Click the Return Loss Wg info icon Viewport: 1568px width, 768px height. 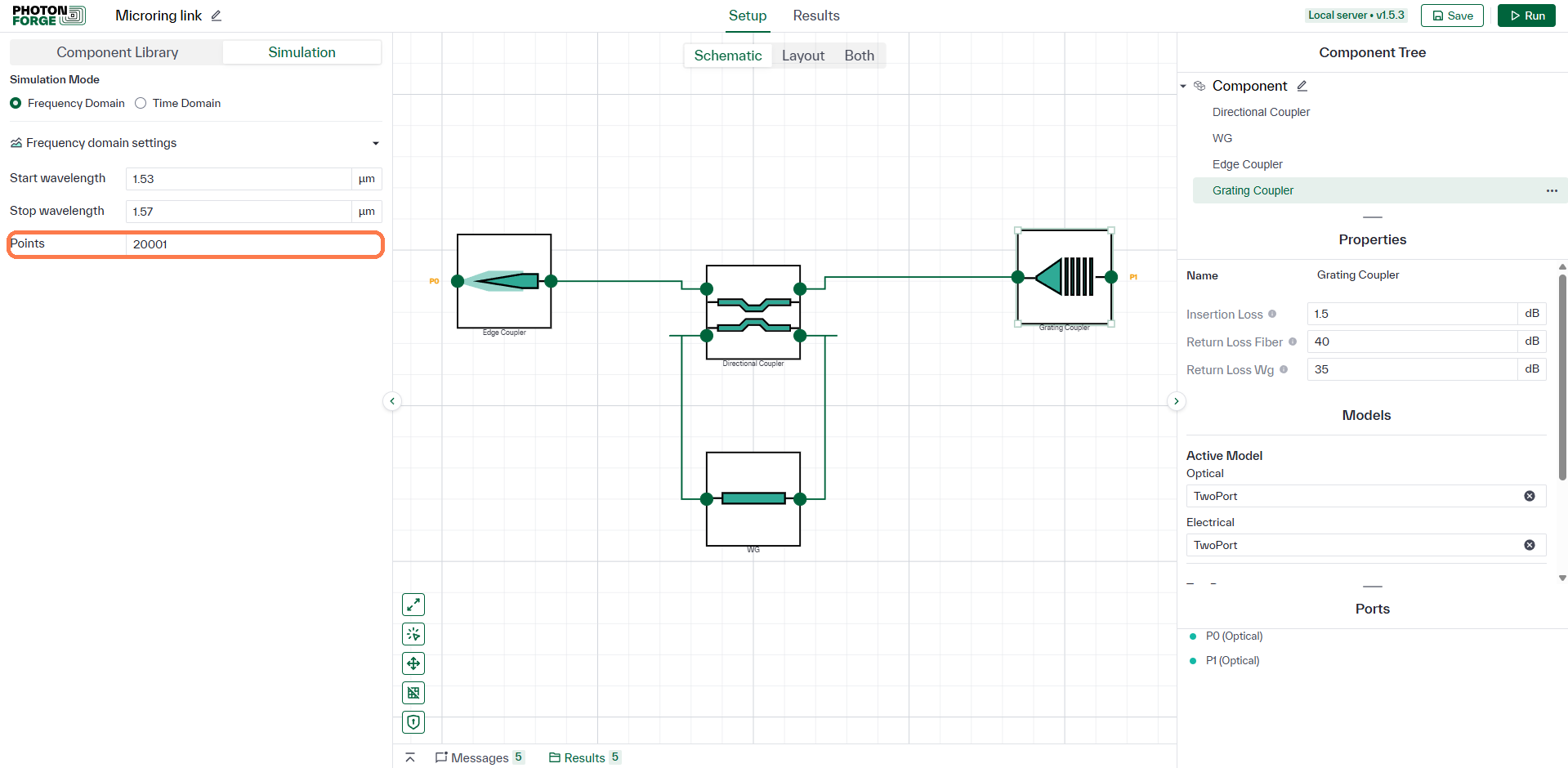click(1284, 369)
